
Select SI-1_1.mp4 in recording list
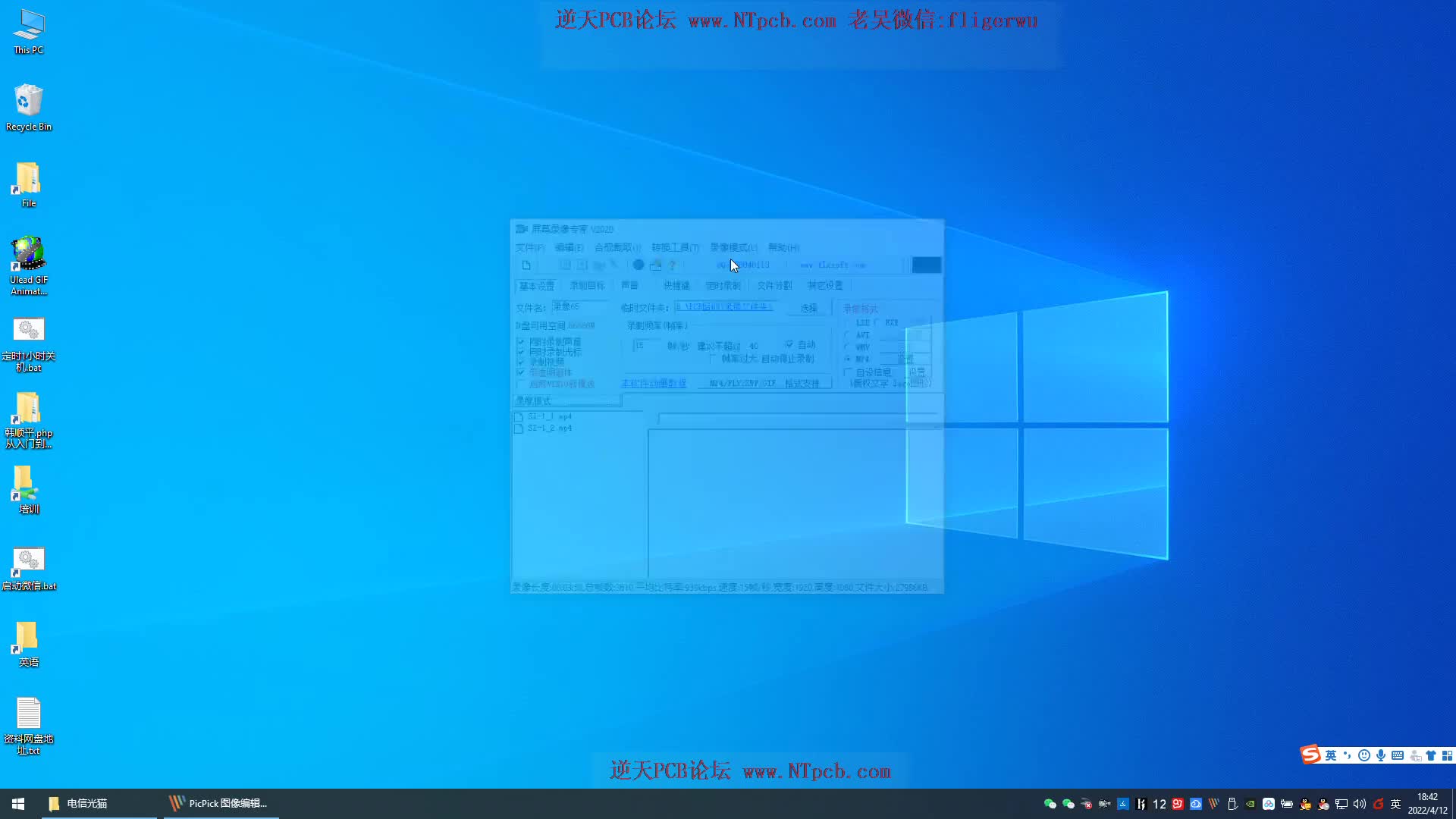(544, 417)
